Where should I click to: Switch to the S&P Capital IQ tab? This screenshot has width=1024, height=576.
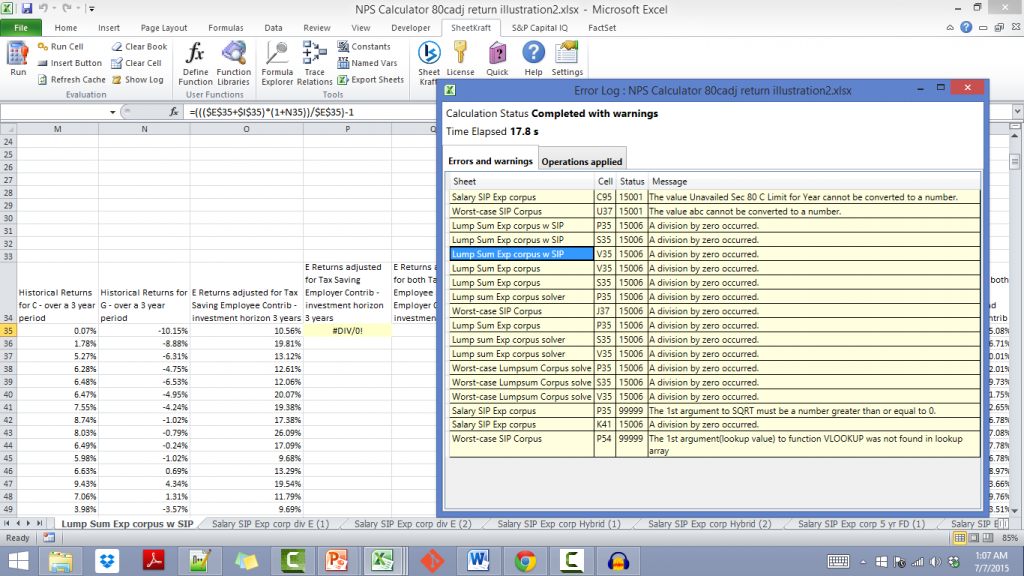[x=539, y=27]
